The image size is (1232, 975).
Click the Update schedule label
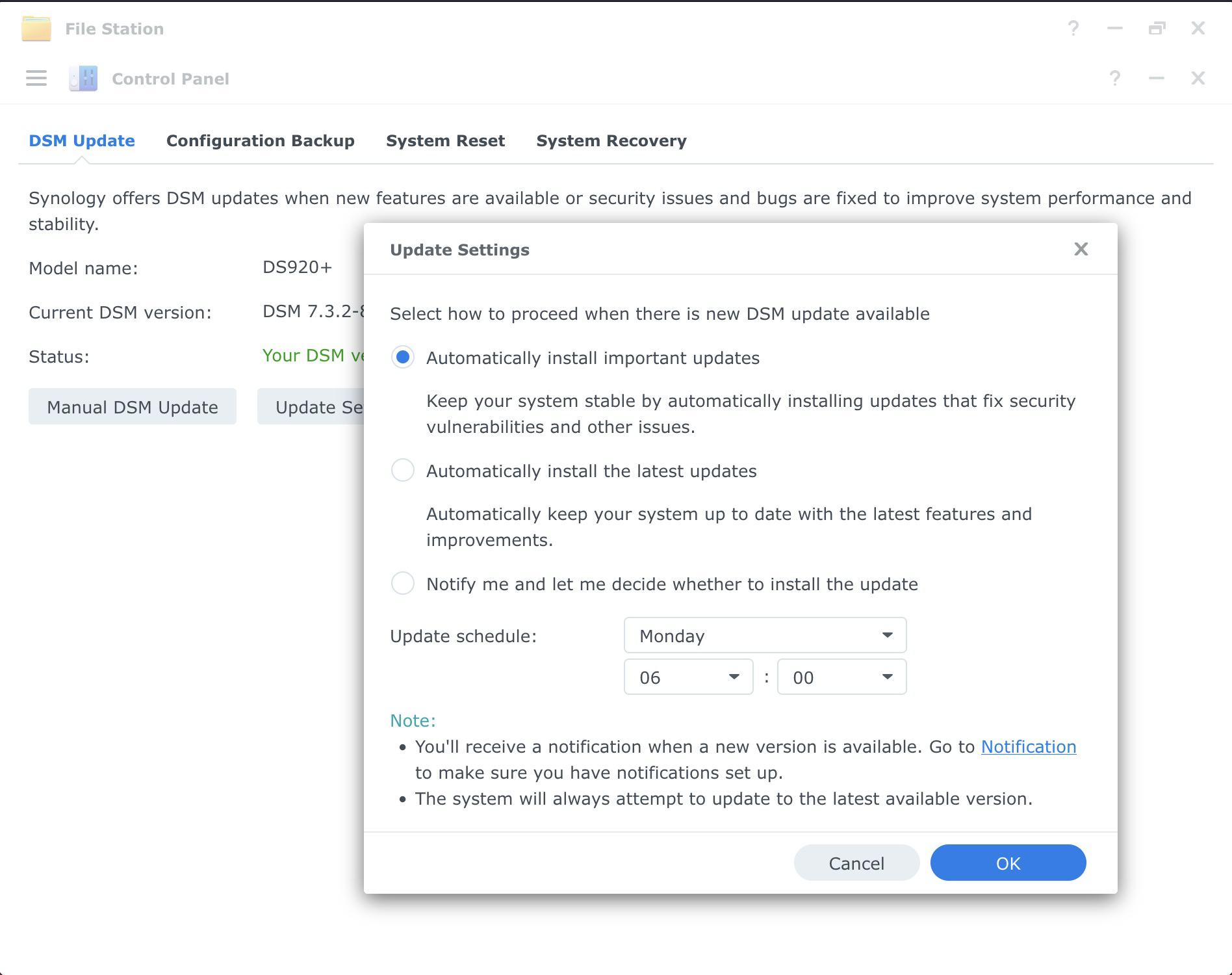(463, 636)
